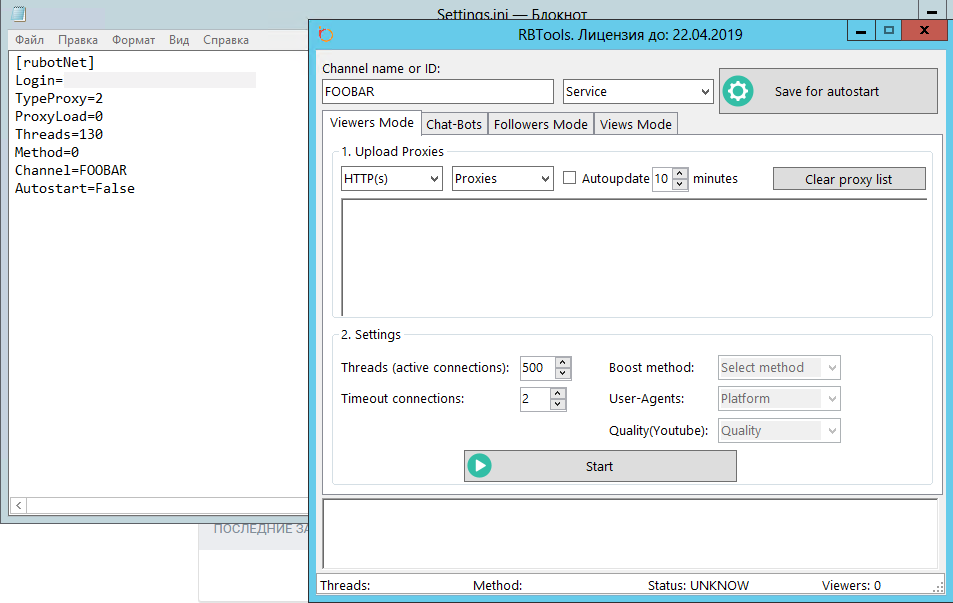Switch to the Followers Mode tab
Image resolution: width=953 pixels, height=603 pixels.
541,124
